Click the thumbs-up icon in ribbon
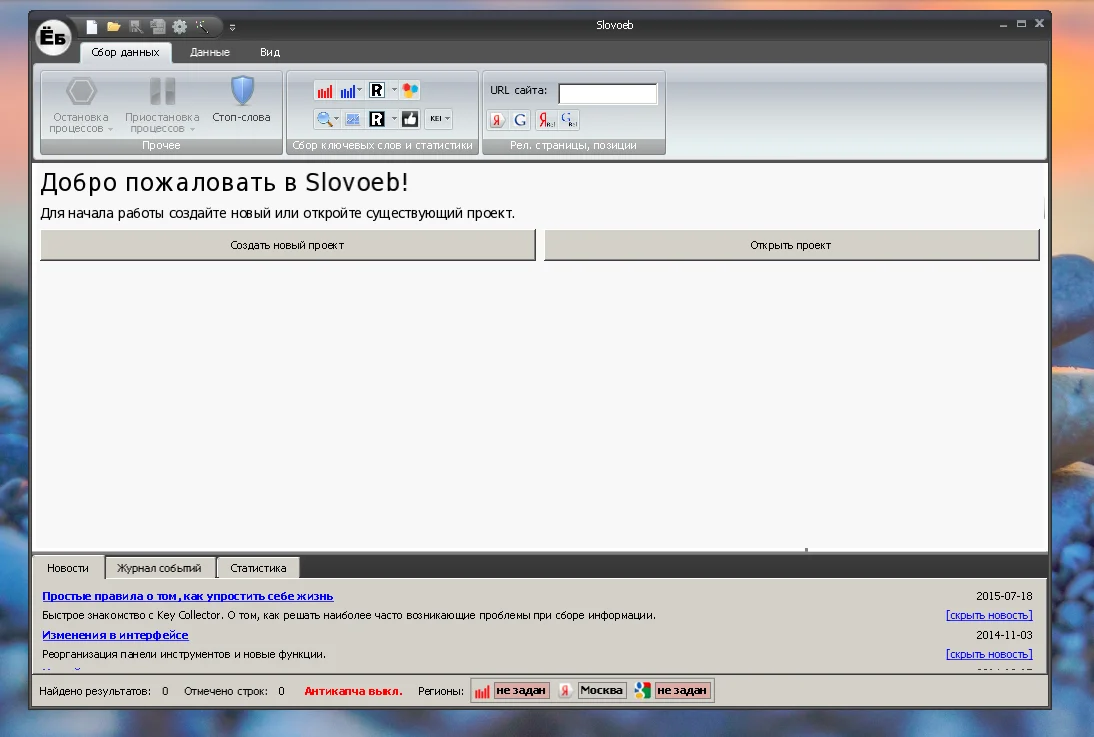 click(x=410, y=119)
